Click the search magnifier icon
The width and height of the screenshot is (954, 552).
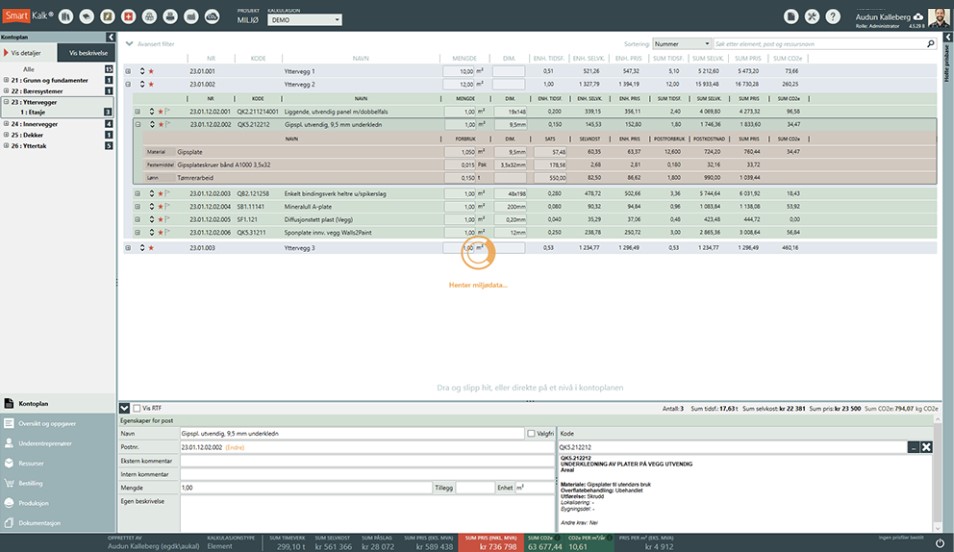point(930,45)
